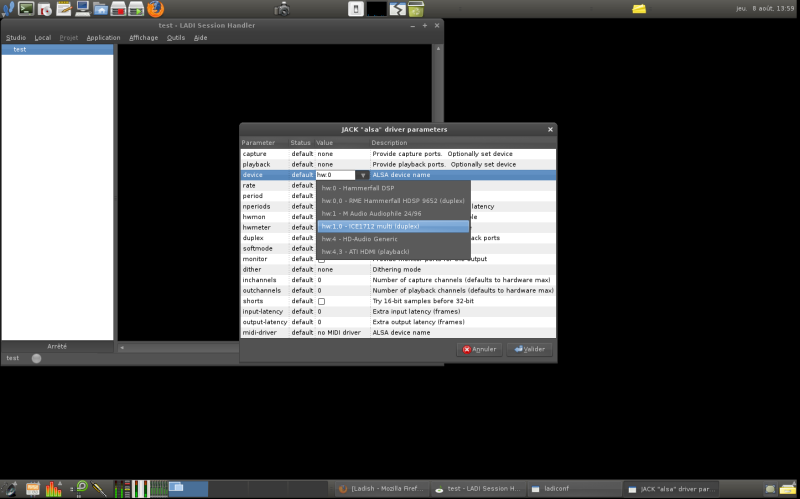The height and width of the screenshot is (499, 800).
Task: Click the Status column header
Action: click(x=301, y=143)
